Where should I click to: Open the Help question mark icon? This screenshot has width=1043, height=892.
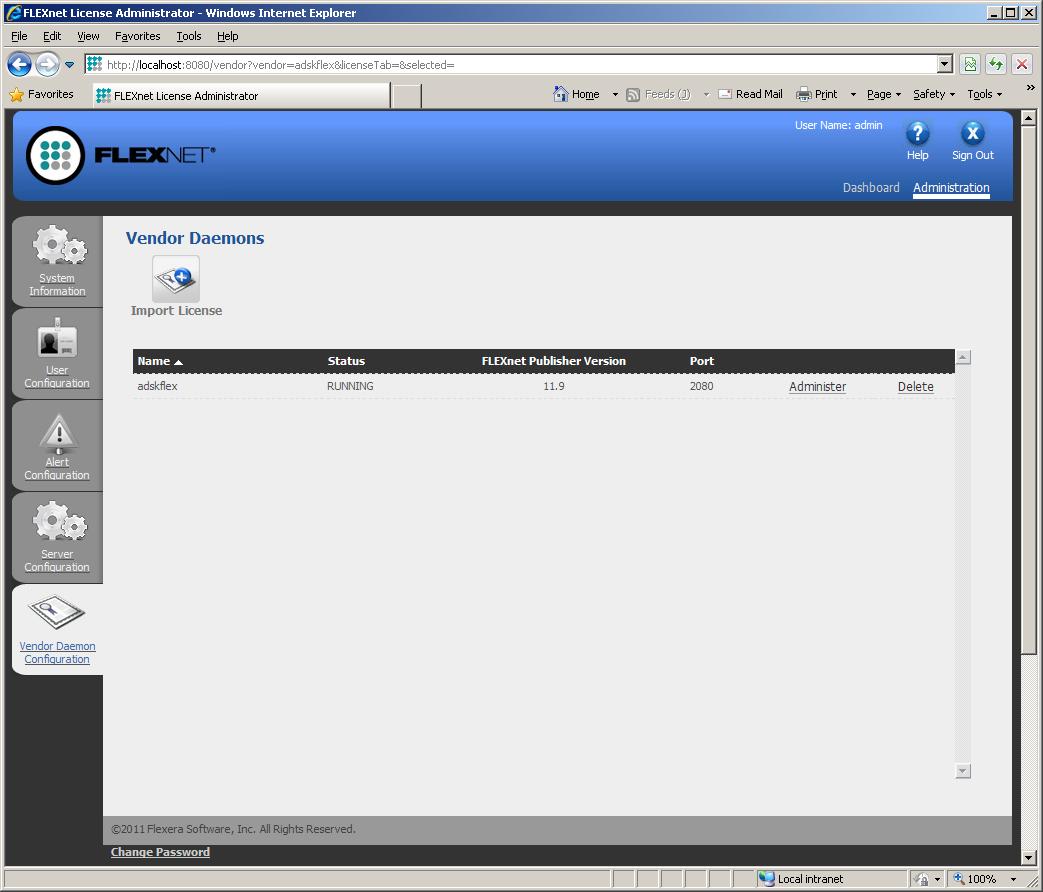917,134
